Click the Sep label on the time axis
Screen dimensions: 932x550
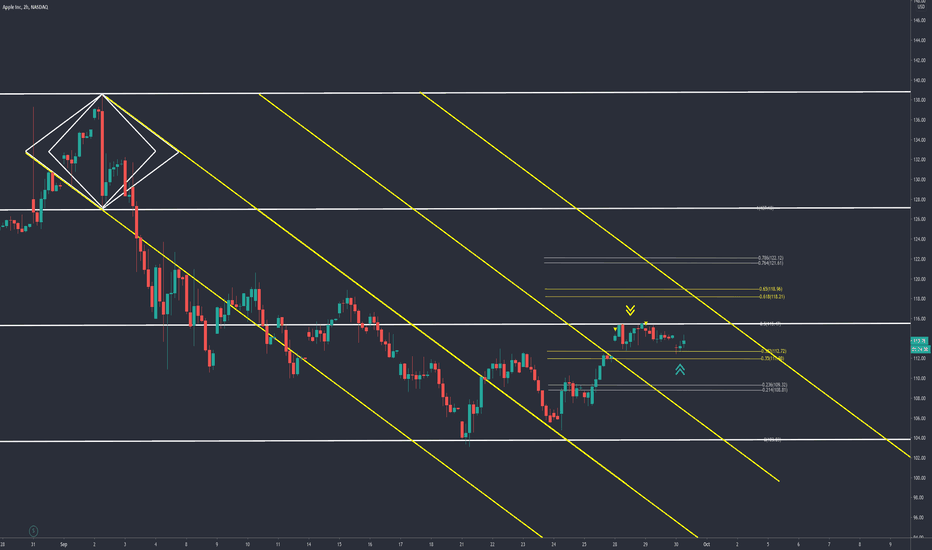click(x=64, y=544)
